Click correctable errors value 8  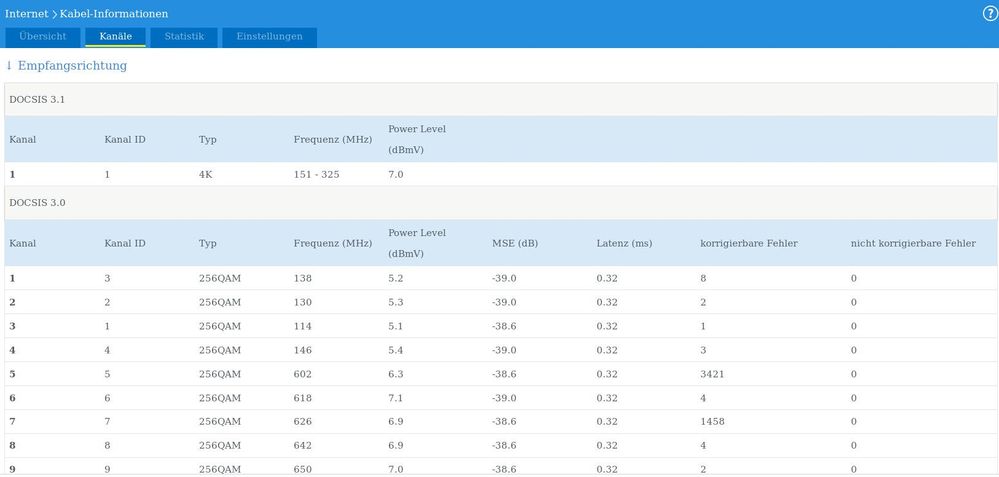pos(703,278)
